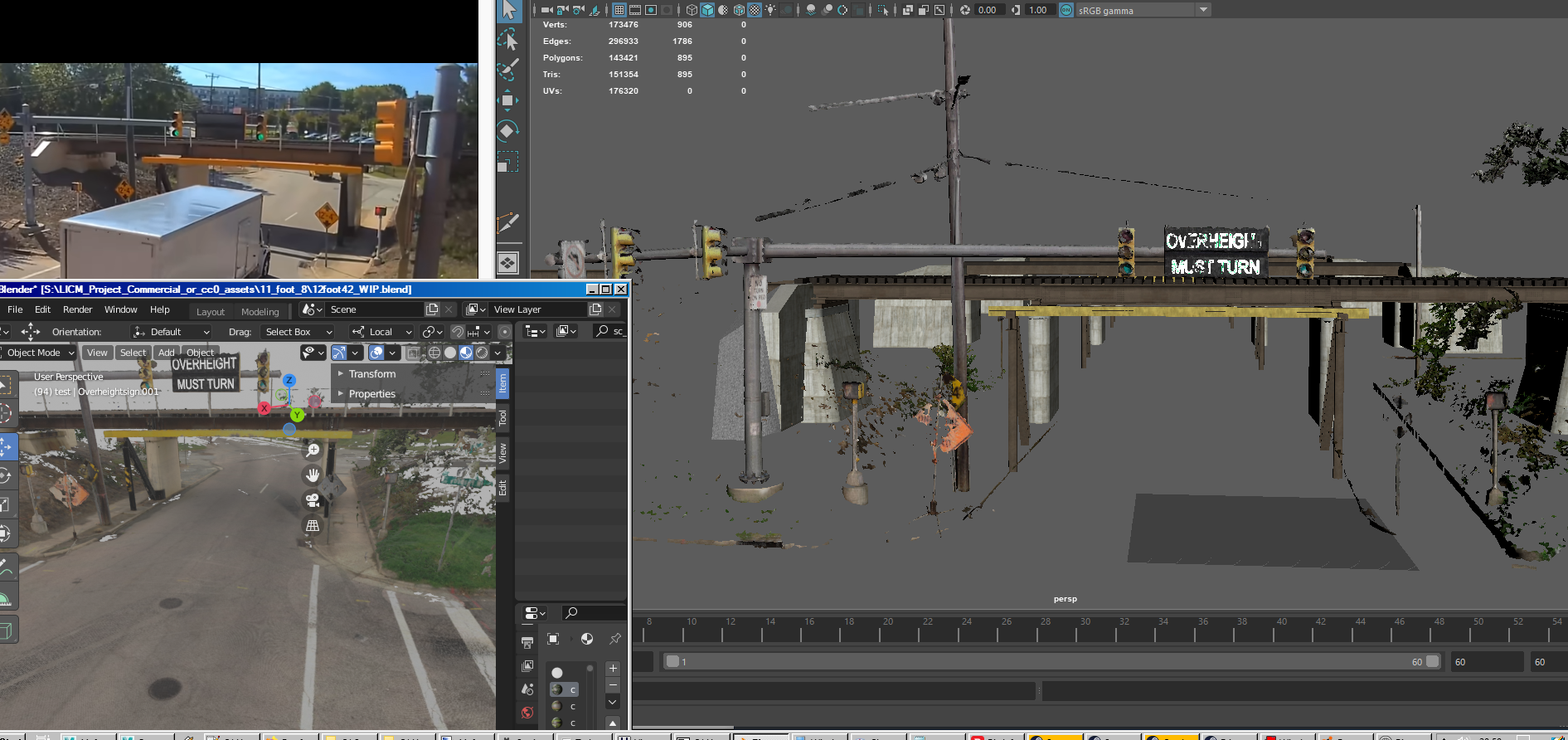The height and width of the screenshot is (740, 1568).
Task: Select the Rotate tool in Maya toolbox
Action: tap(507, 130)
